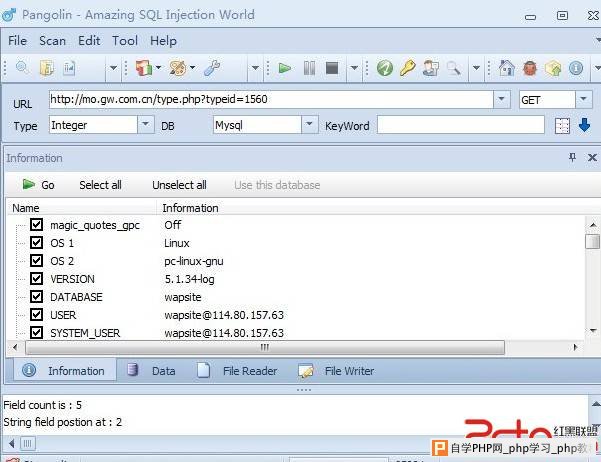Click the horizontal scrollbar thumb in list
Screen dimensions: 601x462
pyautogui.click(x=264, y=347)
